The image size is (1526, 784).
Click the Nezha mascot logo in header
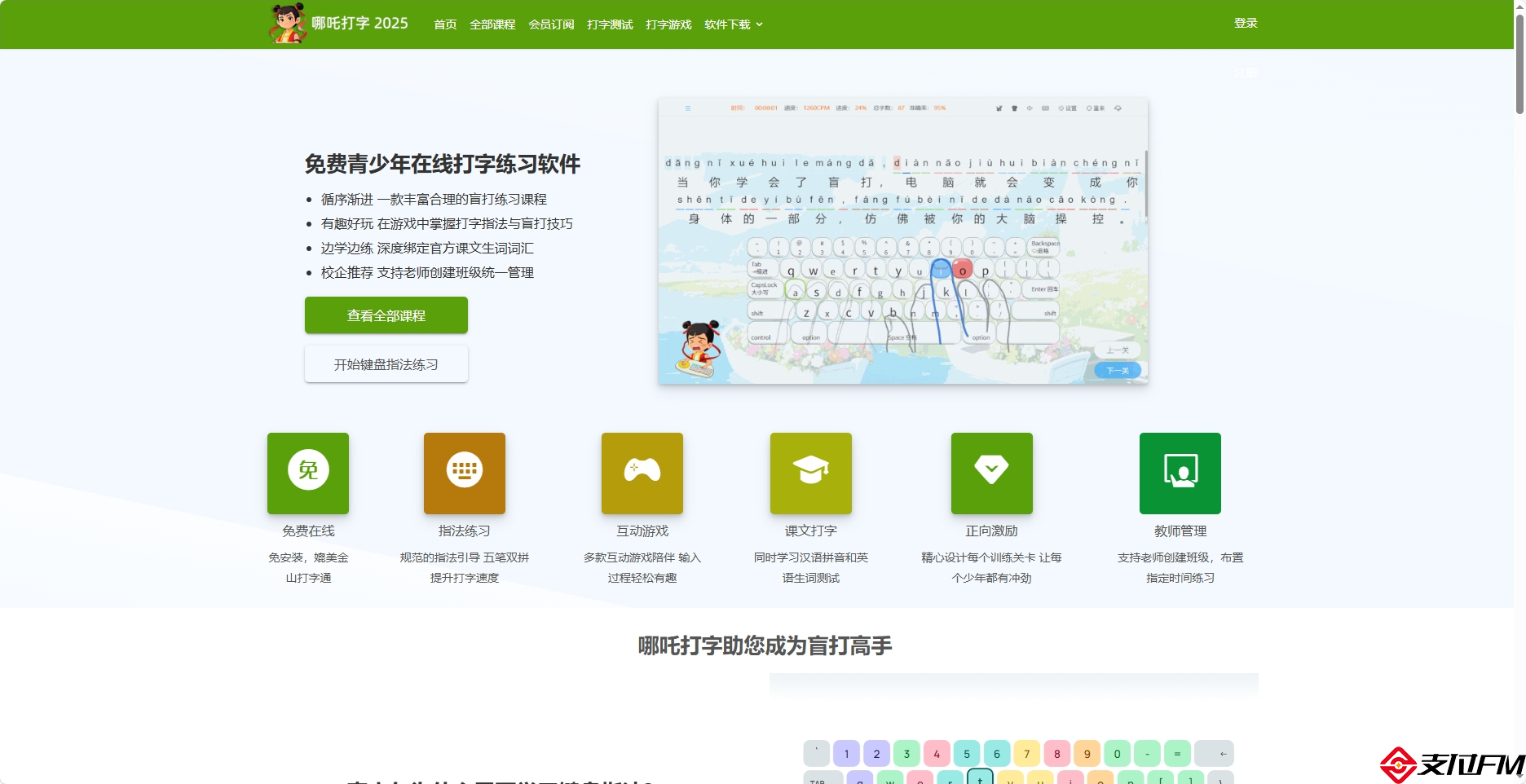click(288, 23)
